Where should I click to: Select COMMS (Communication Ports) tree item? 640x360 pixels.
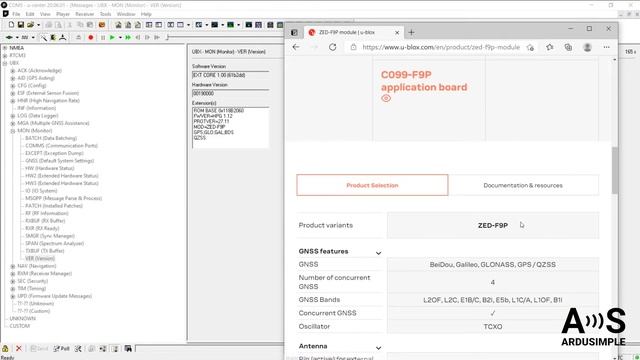click(62, 146)
